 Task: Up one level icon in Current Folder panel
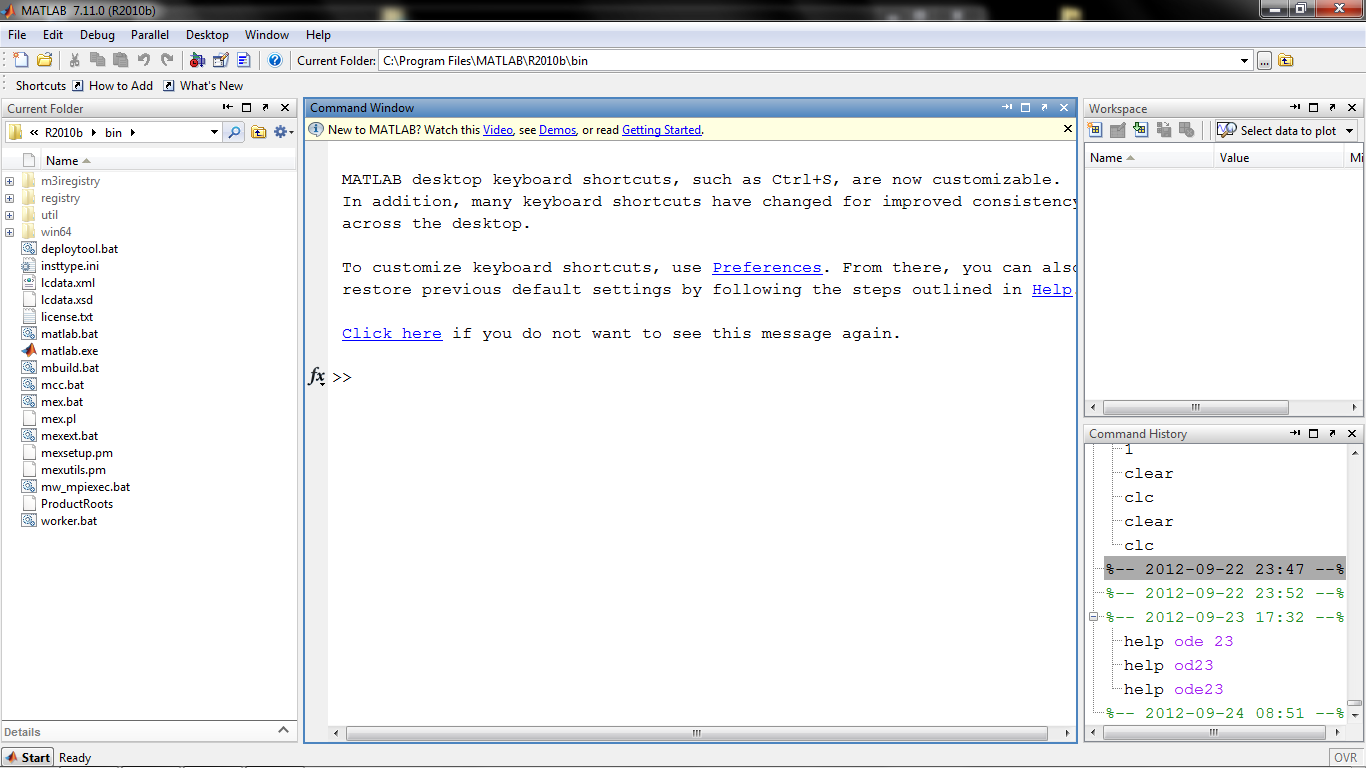(259, 132)
